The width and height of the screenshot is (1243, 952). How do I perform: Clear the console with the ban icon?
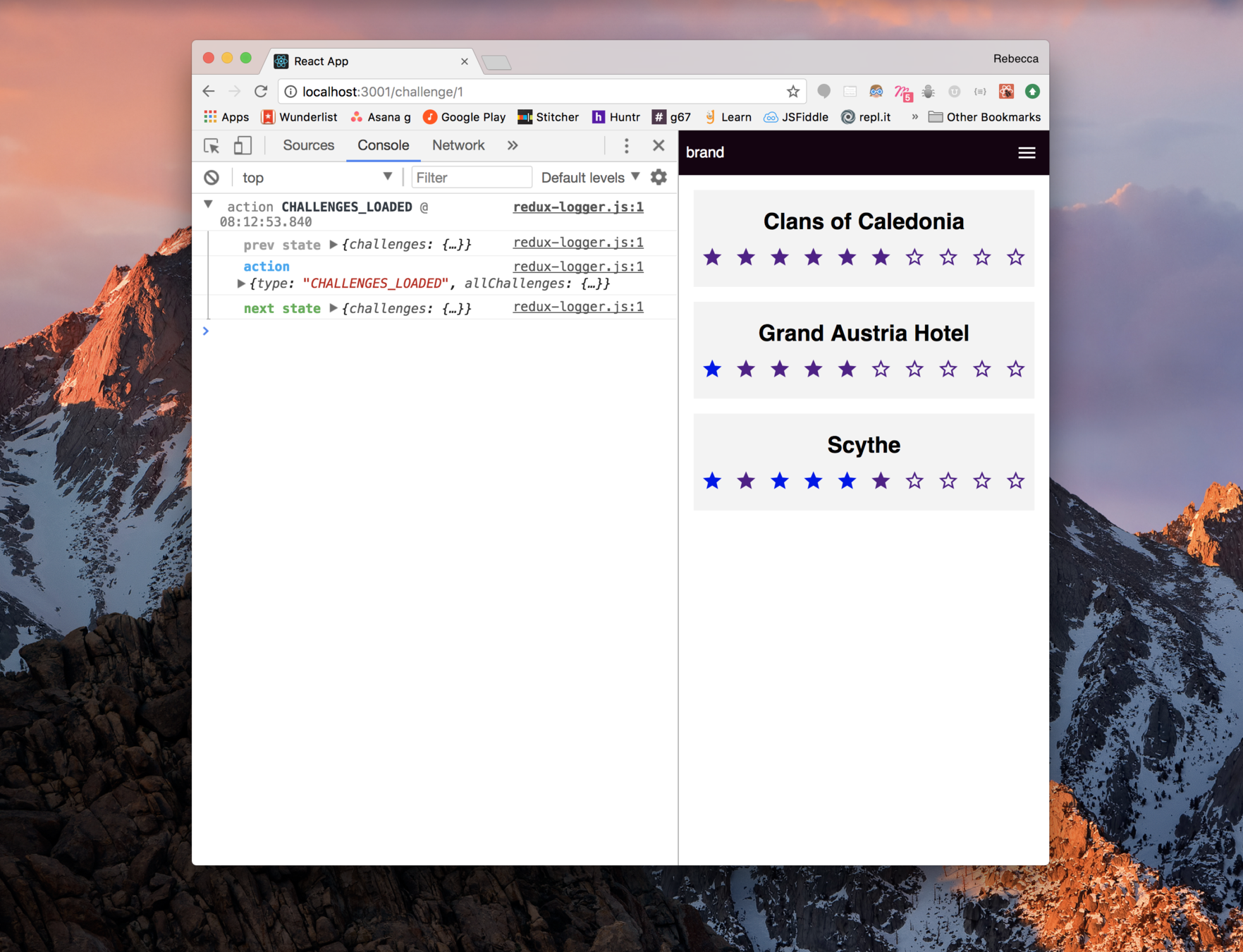pos(212,178)
